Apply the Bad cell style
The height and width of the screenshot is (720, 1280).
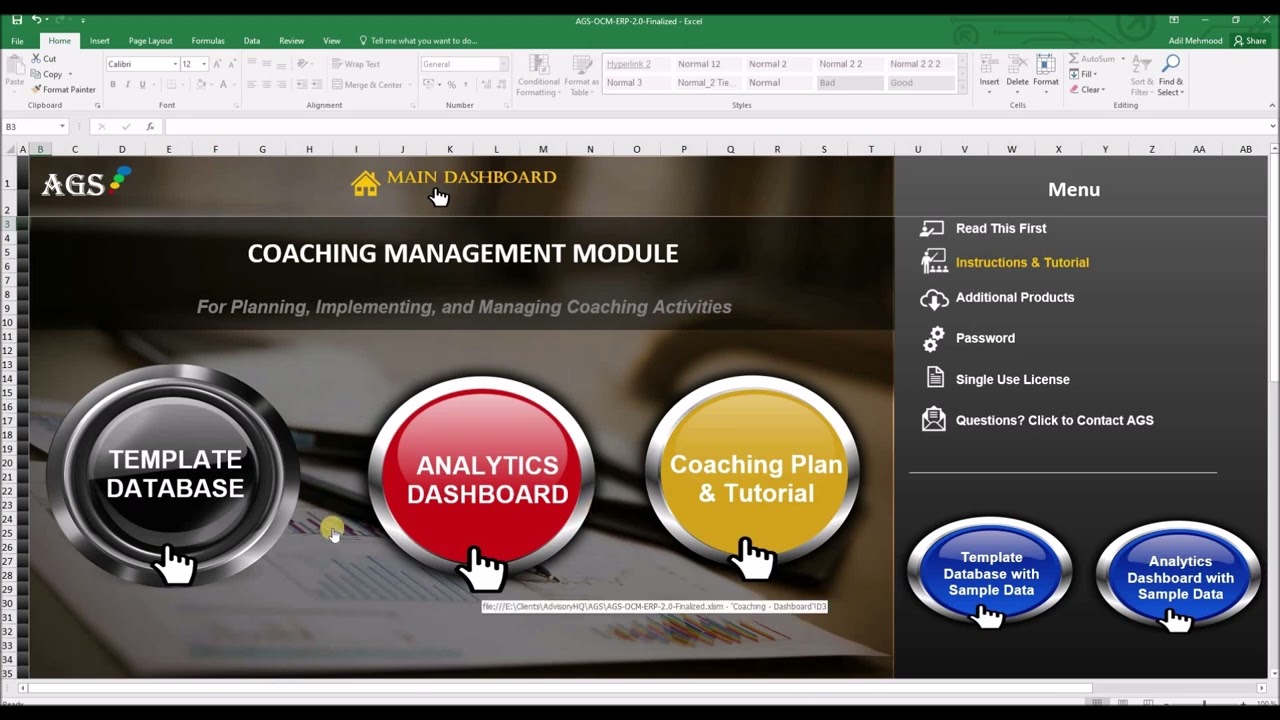[850, 83]
